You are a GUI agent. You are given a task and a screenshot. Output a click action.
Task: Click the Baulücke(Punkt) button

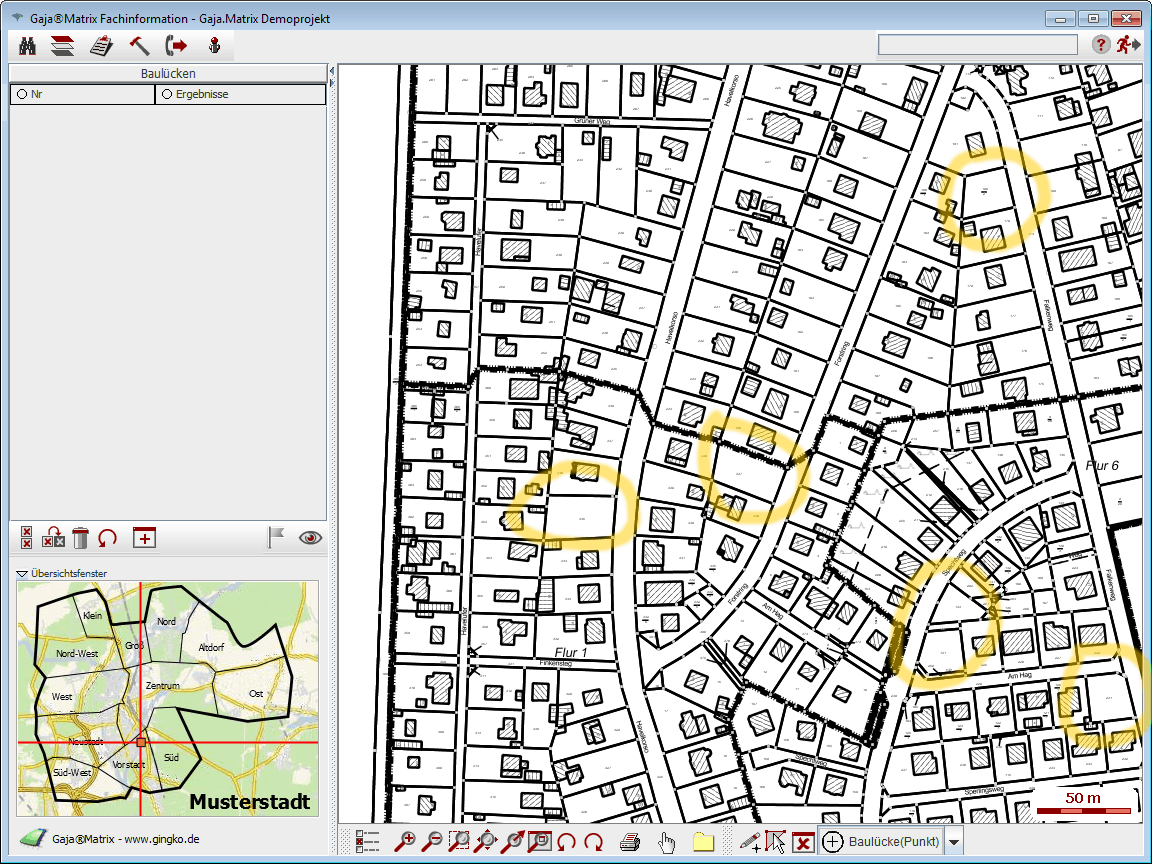880,842
